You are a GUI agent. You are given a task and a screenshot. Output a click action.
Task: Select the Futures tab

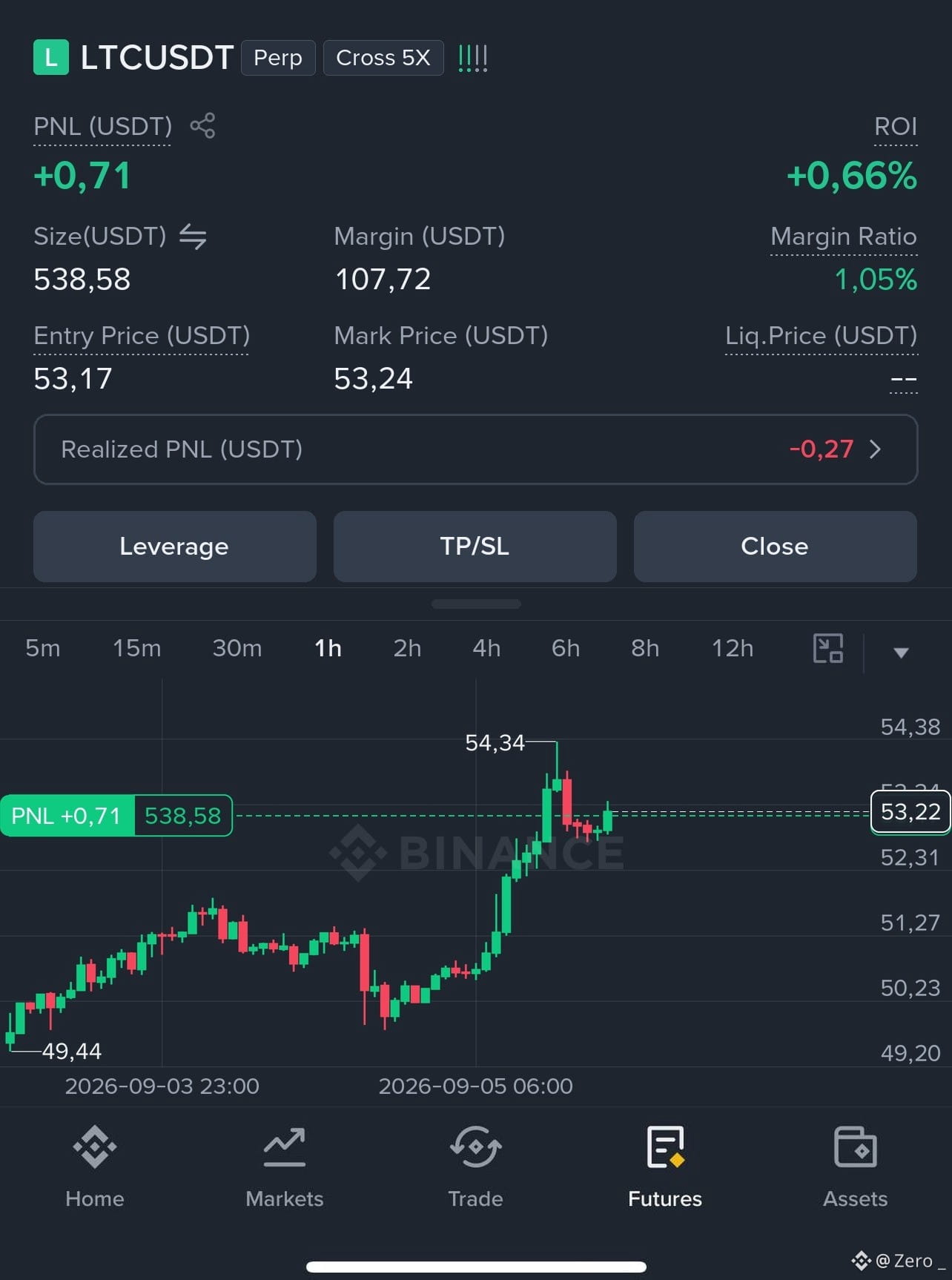[x=665, y=1167]
